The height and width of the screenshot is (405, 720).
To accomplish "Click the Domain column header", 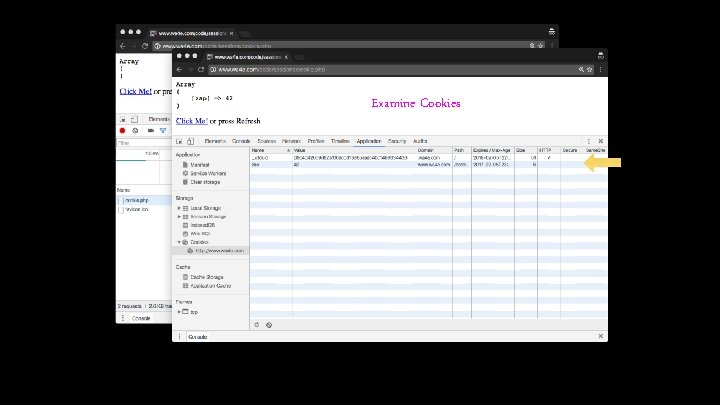I will (434, 150).
